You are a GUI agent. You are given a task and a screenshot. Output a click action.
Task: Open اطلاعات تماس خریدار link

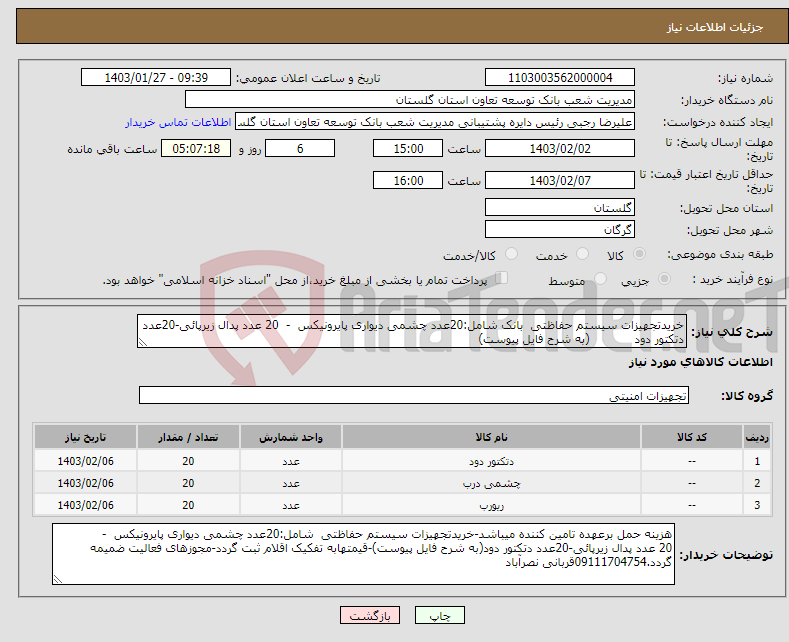coord(178,122)
